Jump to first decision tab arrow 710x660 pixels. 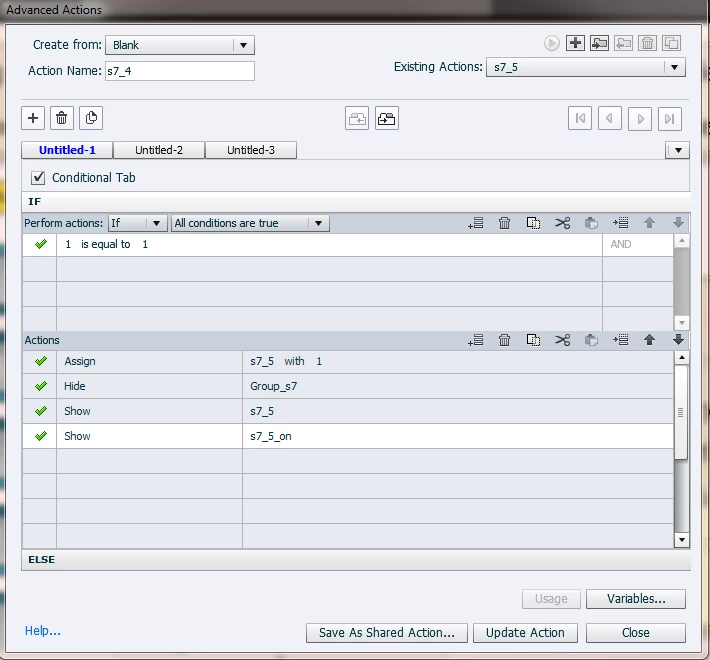[580, 119]
